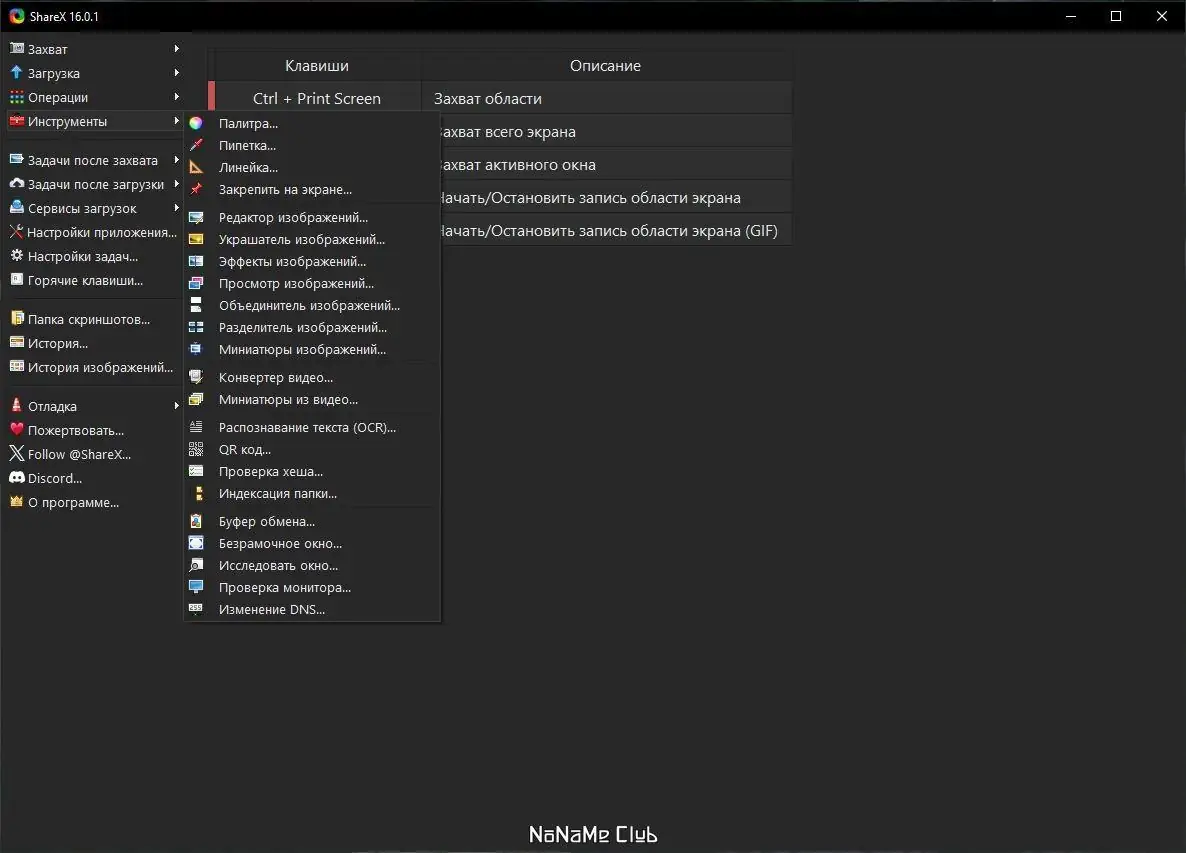Click the Захват активного окна row
This screenshot has height=853, width=1186.
(x=616, y=165)
